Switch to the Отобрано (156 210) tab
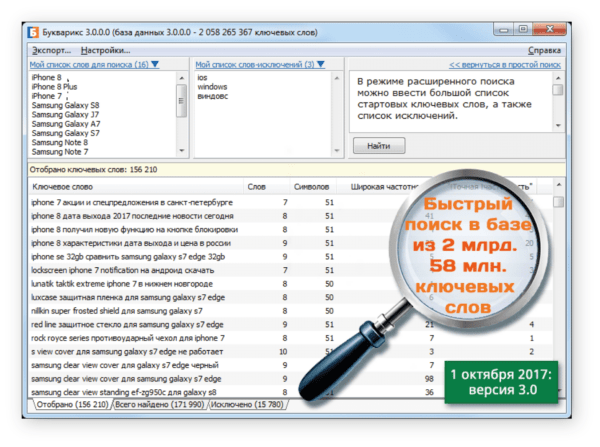 click(73, 405)
